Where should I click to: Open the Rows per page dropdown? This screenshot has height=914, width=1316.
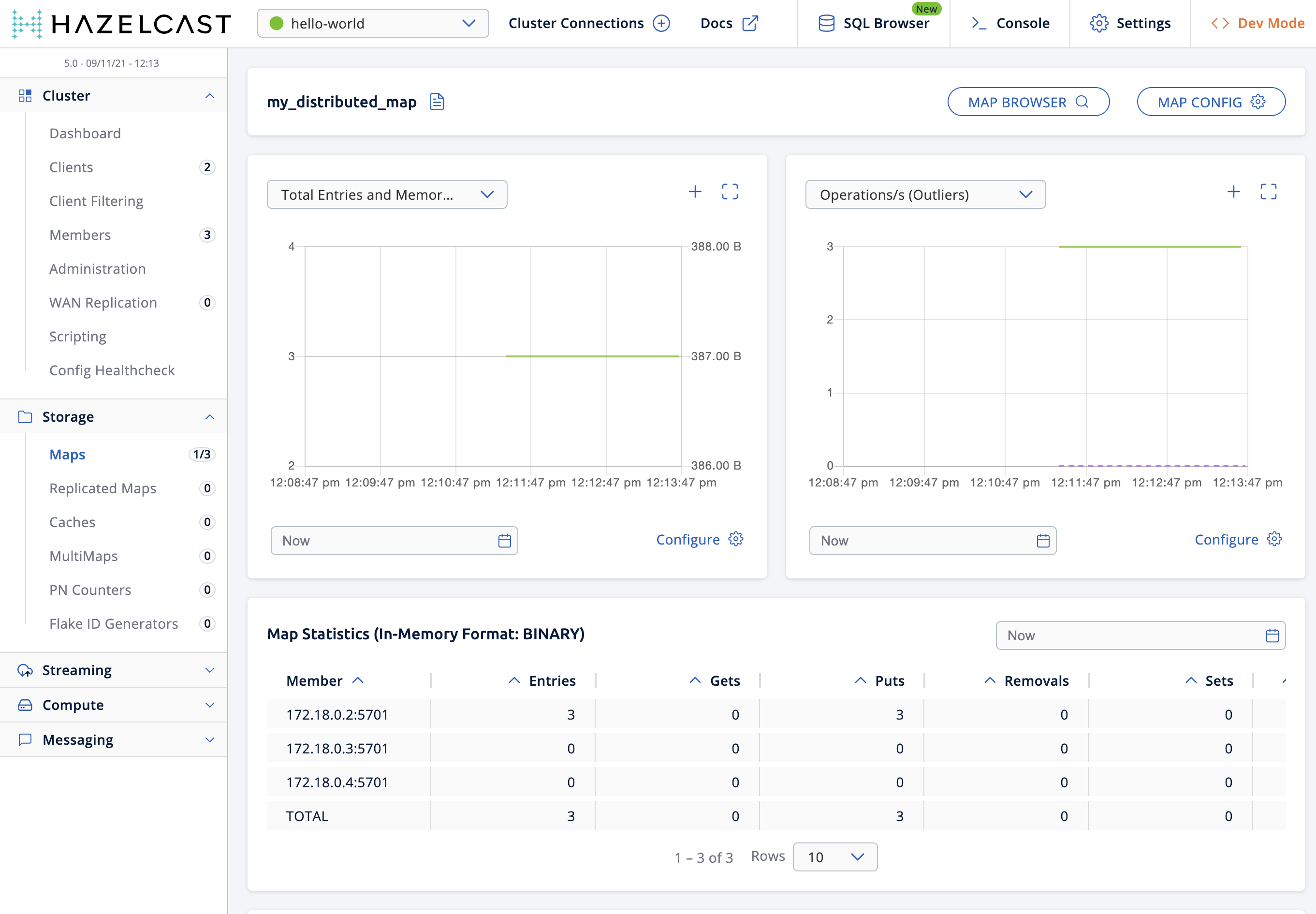pyautogui.click(x=835, y=857)
